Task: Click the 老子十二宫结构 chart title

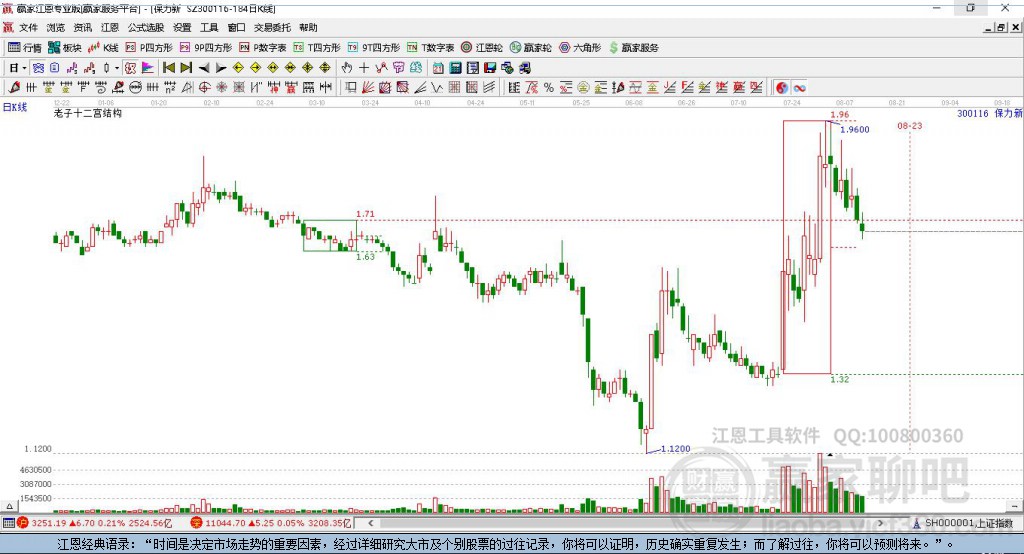Action: point(88,113)
